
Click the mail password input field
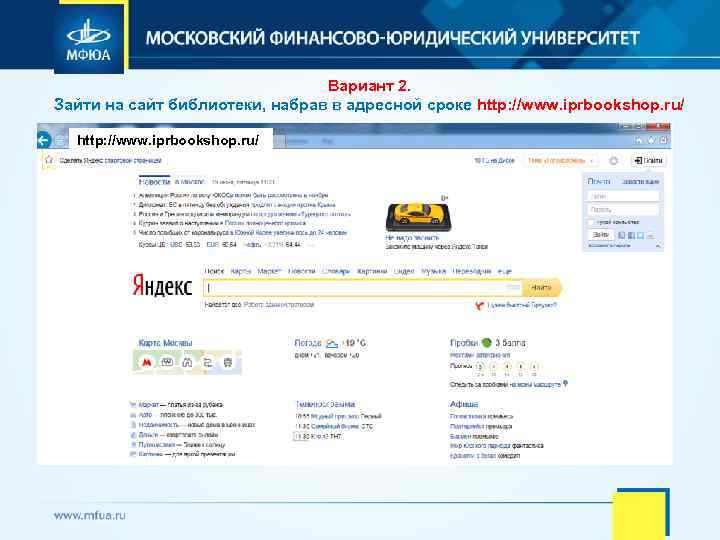pyautogui.click(x=623, y=209)
